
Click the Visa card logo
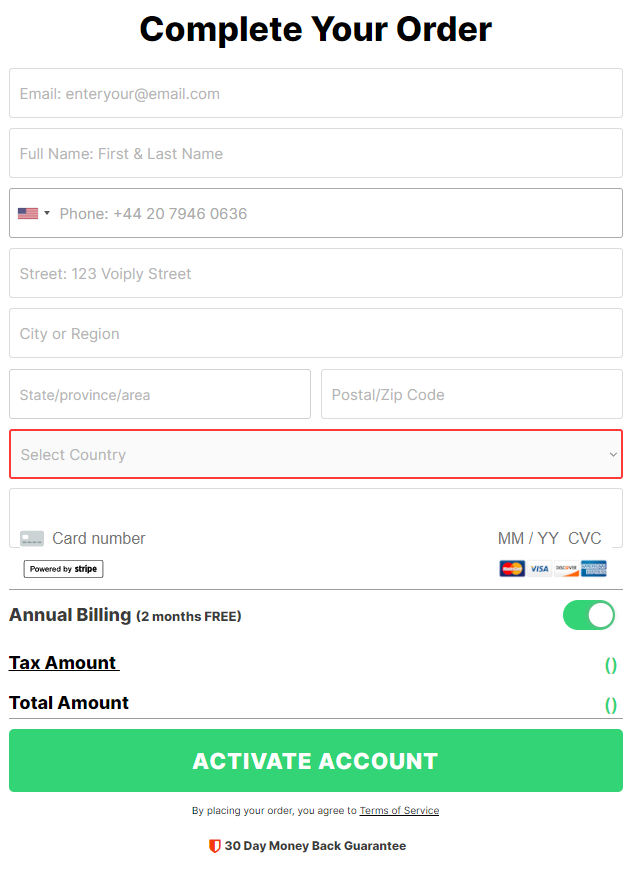click(x=539, y=569)
